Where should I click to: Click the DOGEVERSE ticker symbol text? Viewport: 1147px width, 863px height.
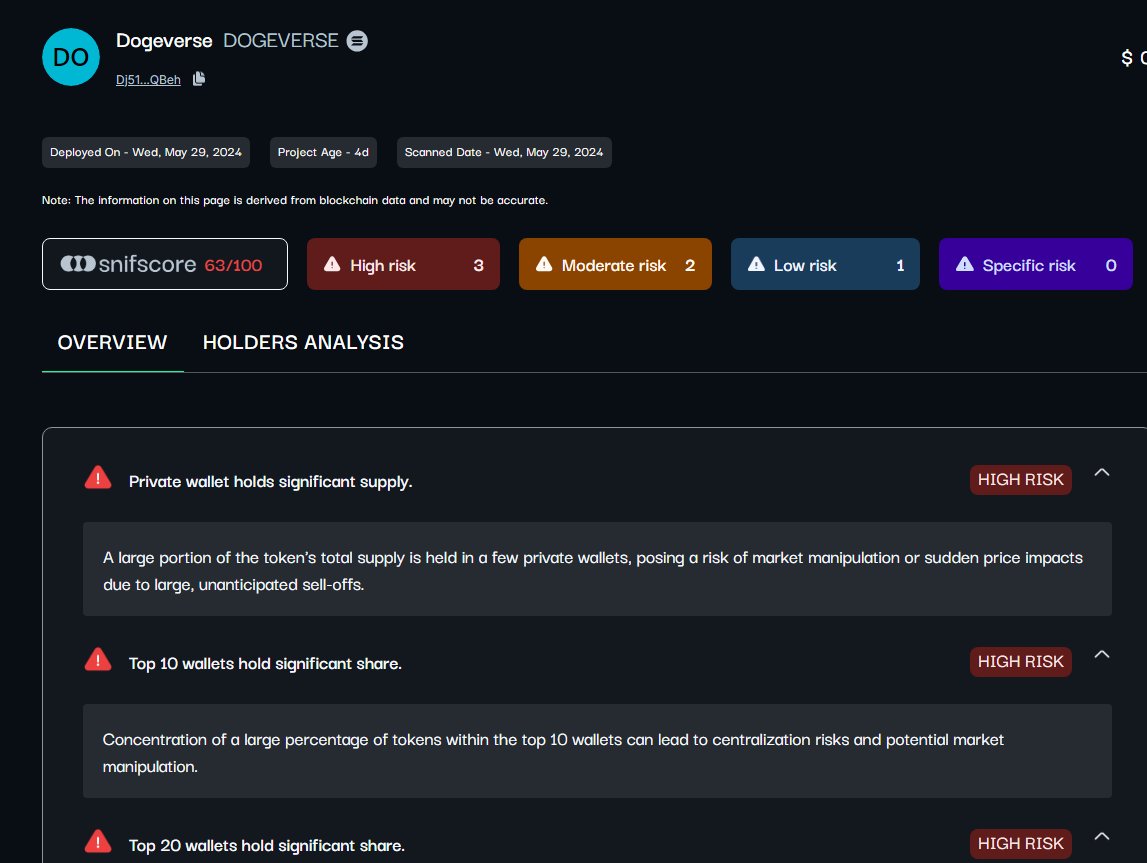point(281,41)
